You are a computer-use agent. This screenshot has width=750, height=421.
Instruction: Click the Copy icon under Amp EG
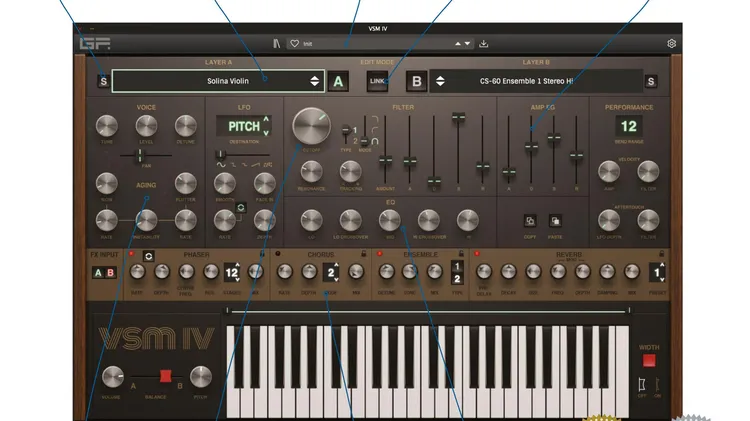(x=530, y=221)
